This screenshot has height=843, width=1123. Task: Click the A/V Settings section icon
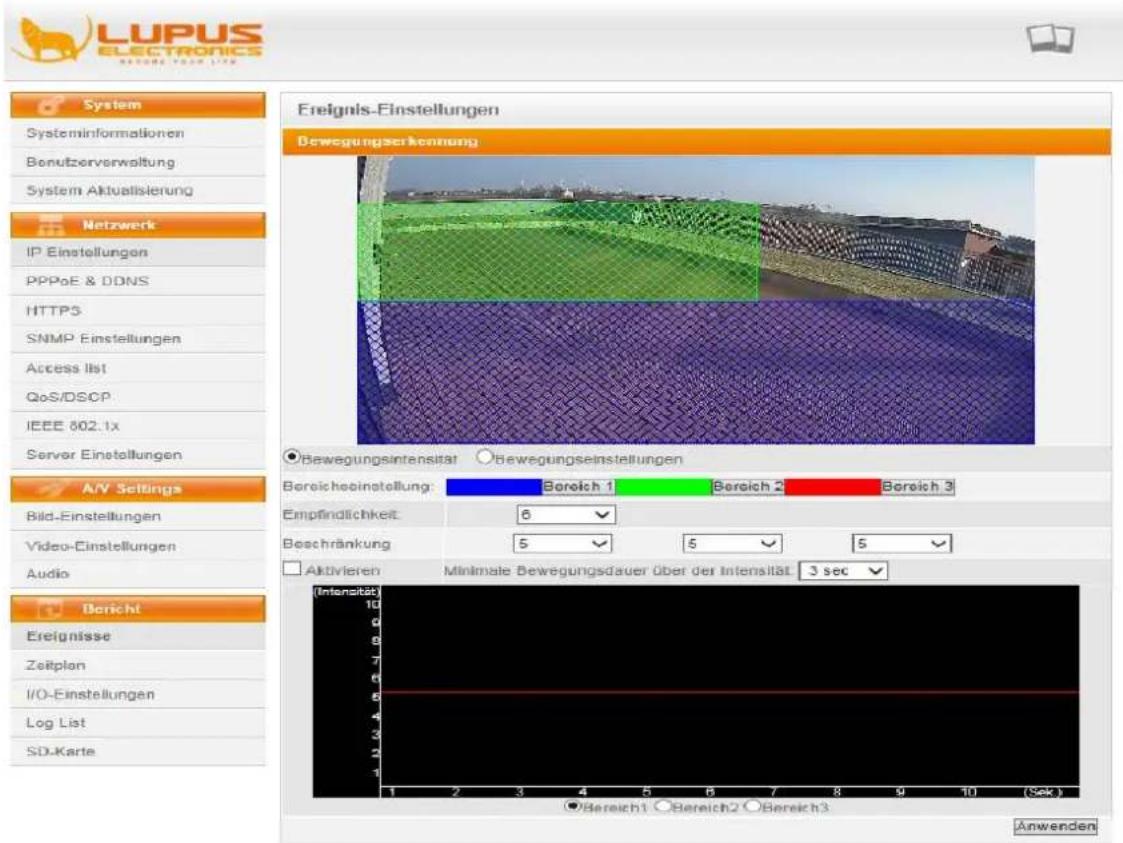[x=52, y=488]
